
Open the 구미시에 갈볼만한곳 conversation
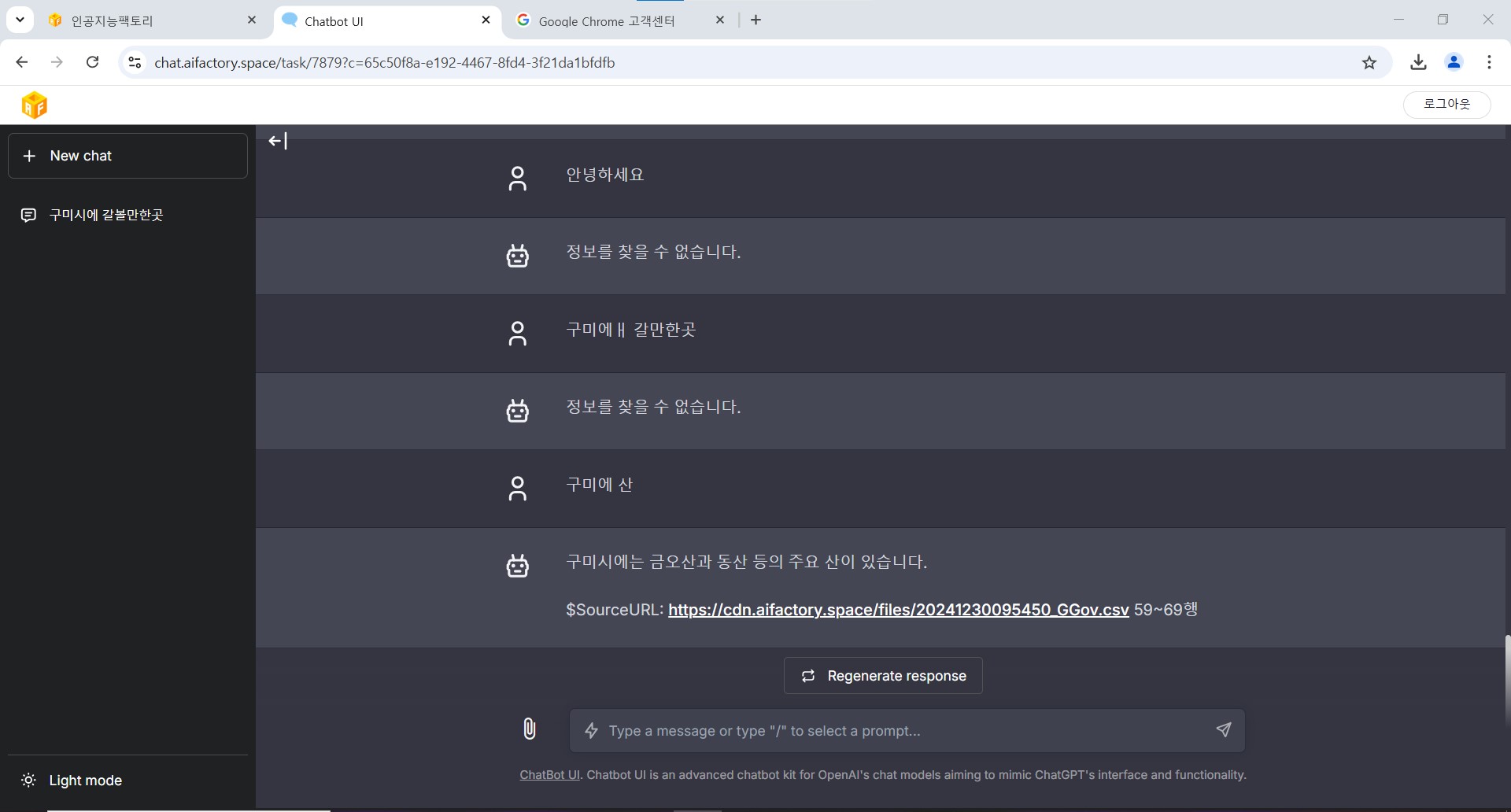pyautogui.click(x=106, y=215)
